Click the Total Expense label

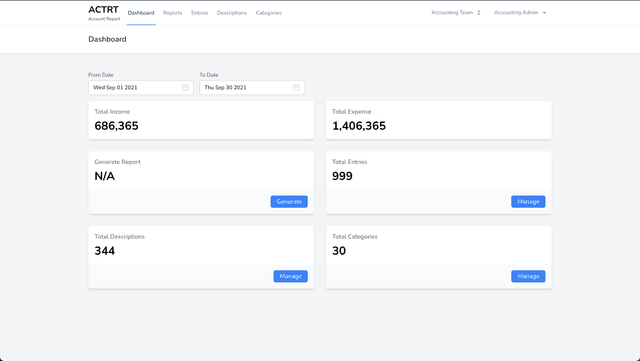tap(351, 111)
